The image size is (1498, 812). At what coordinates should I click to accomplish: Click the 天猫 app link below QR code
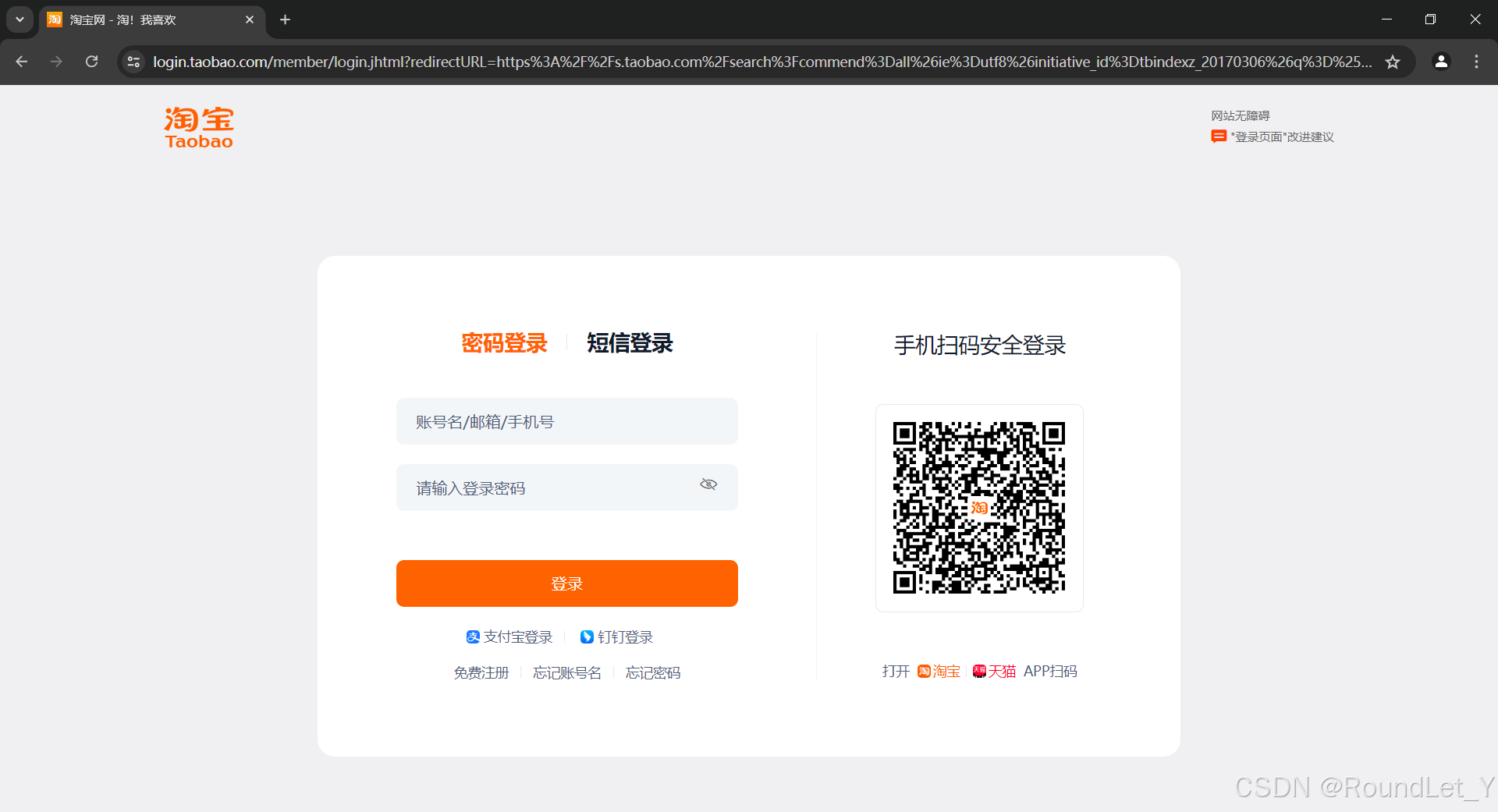pos(994,672)
